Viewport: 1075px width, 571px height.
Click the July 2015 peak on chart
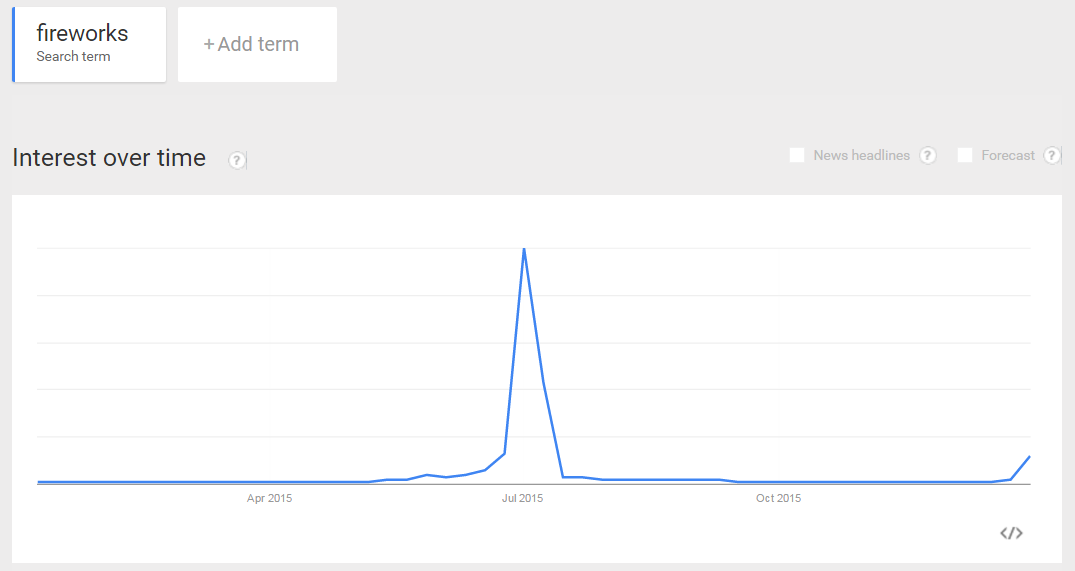pyautogui.click(x=524, y=249)
